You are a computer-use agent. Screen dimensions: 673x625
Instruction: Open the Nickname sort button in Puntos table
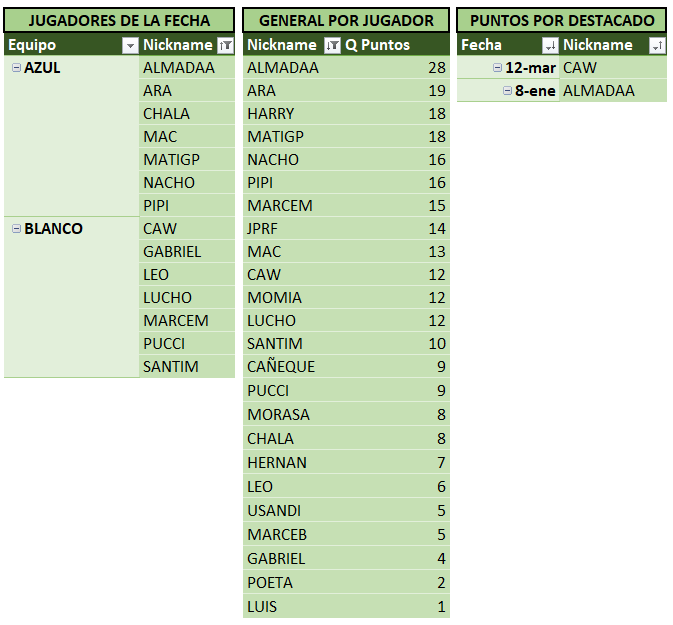tap(657, 45)
